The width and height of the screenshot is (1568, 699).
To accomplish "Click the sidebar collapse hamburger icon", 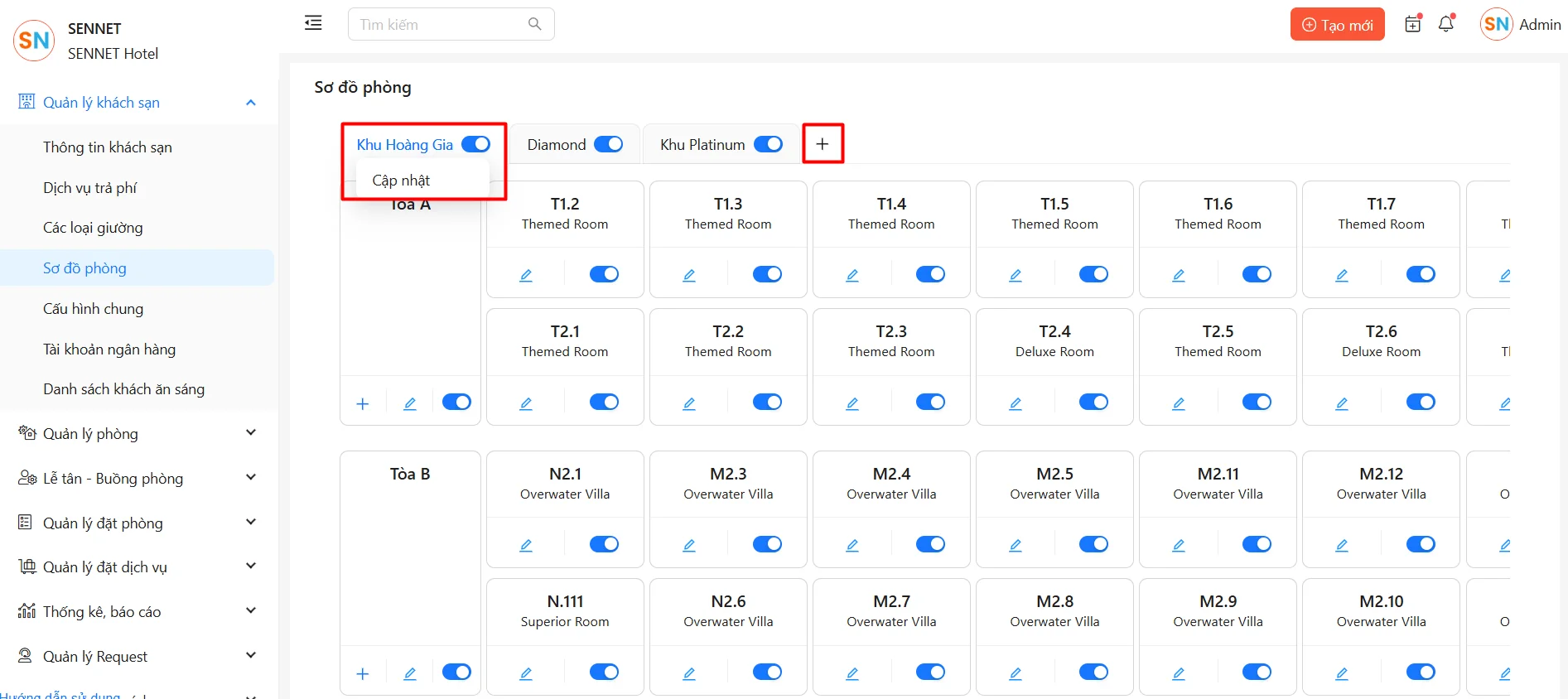I will pos(313,23).
